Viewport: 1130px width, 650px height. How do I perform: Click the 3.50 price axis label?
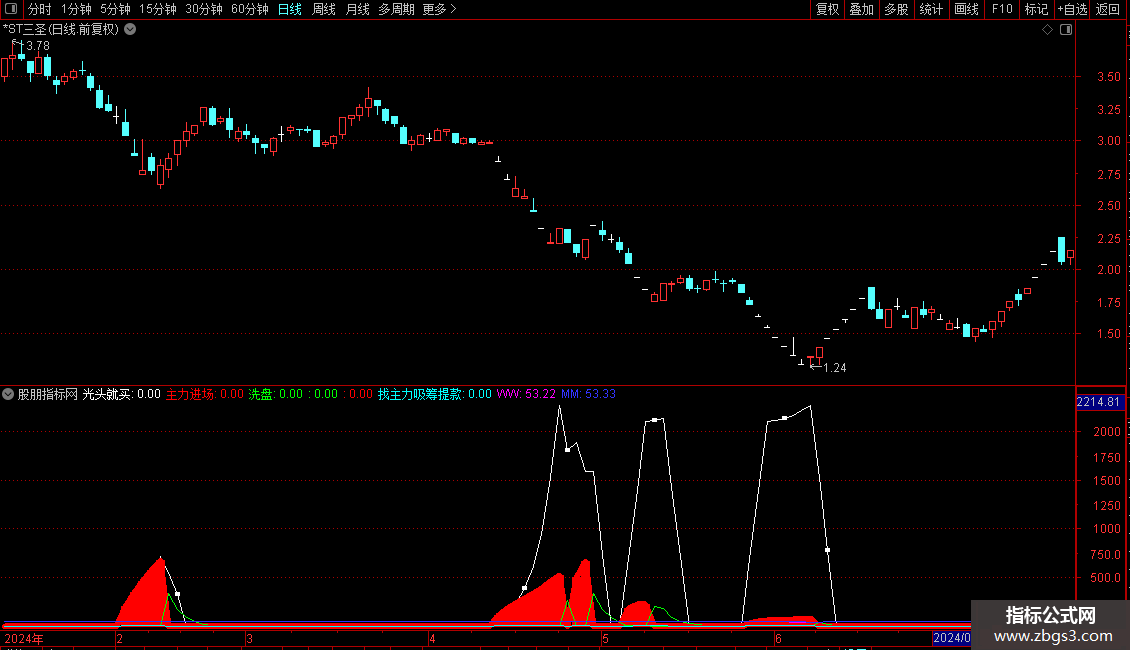point(1108,76)
